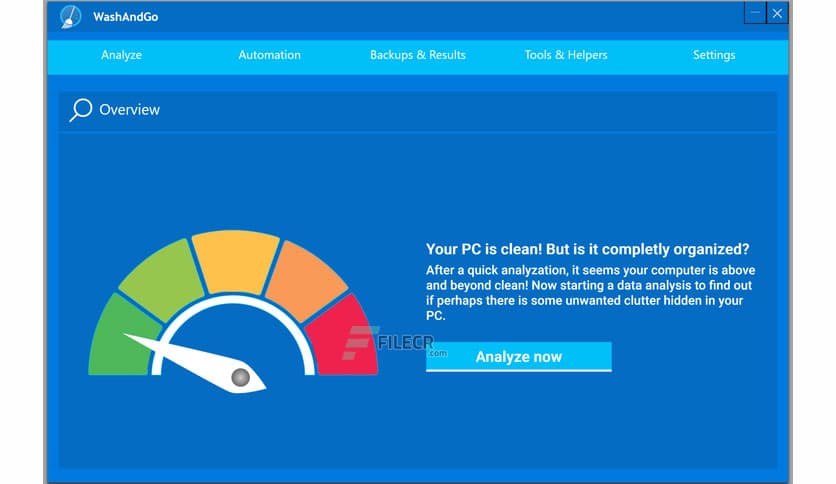Minimize the WashAndGo window
The image size is (836, 484).
pos(755,13)
